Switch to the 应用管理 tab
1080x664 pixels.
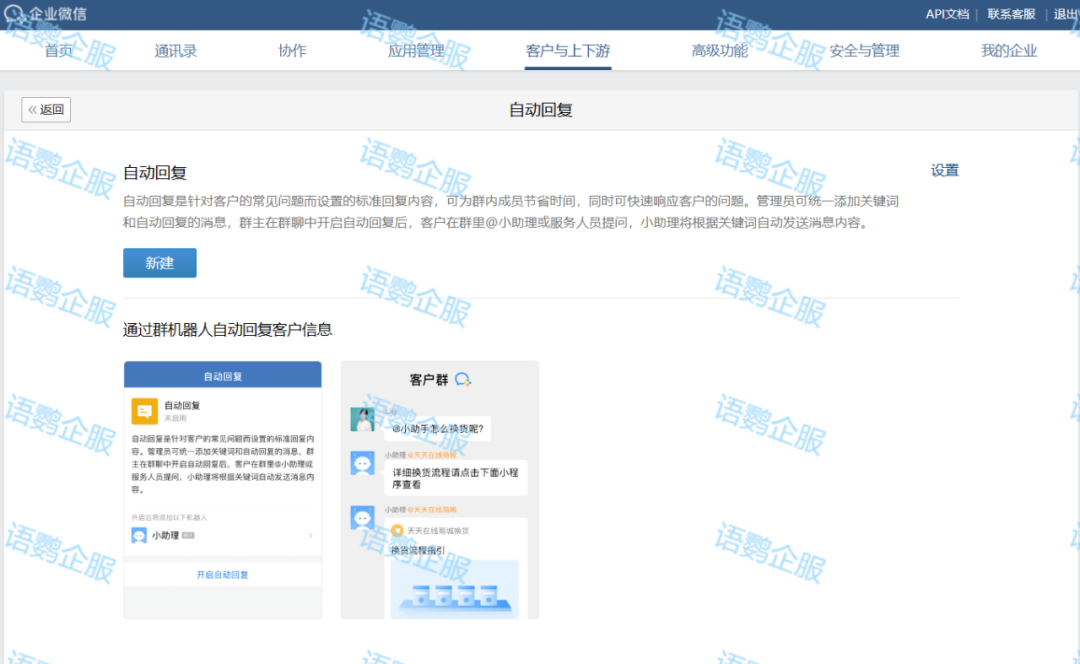(415, 51)
